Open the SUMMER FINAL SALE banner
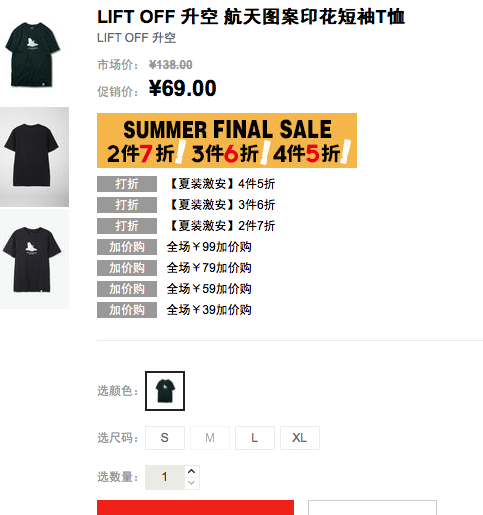 click(227, 140)
